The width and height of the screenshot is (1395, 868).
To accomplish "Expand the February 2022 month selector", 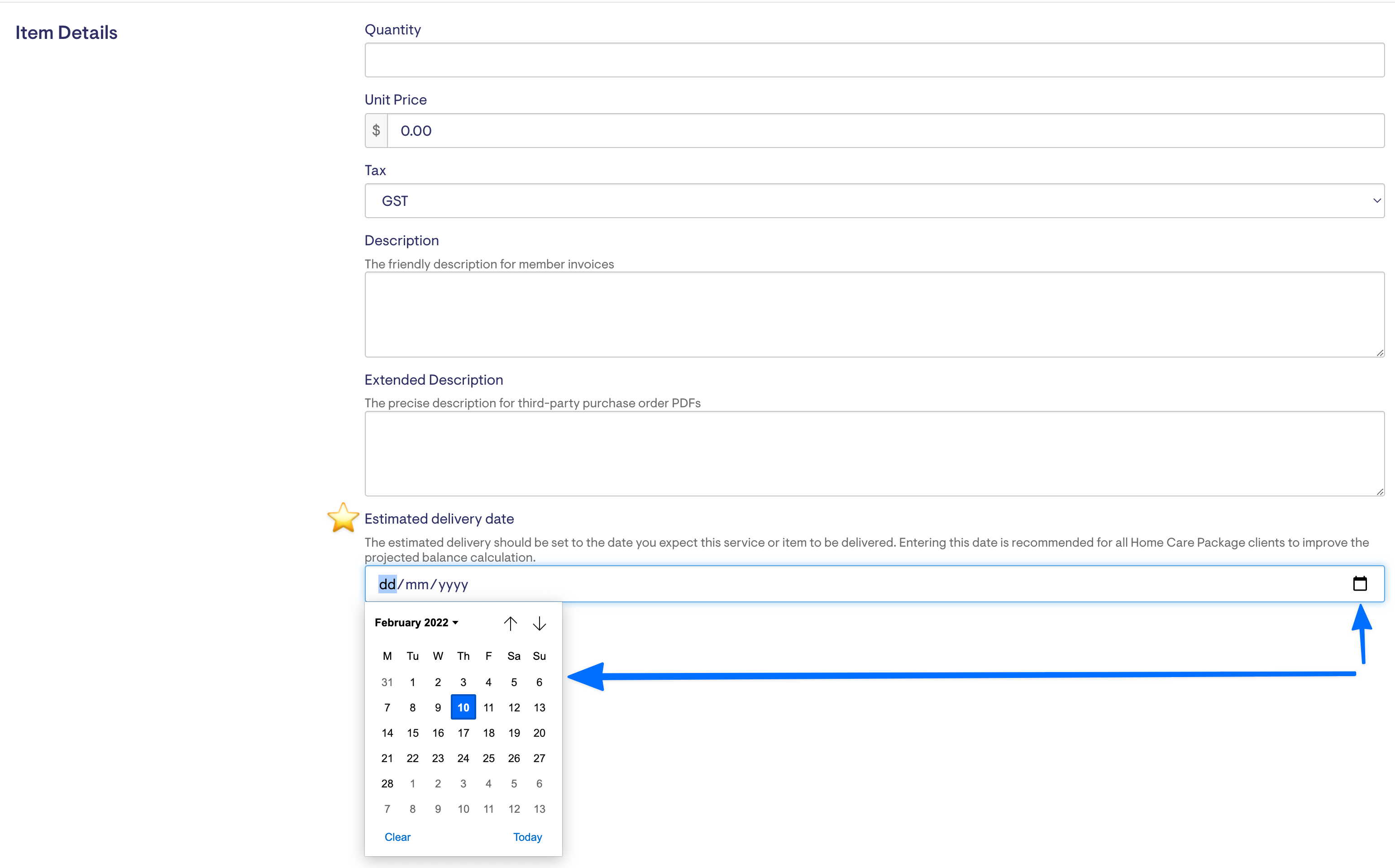I will [416, 623].
